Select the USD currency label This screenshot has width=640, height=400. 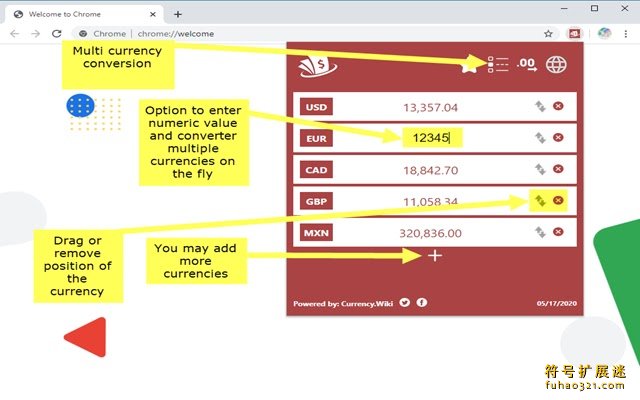pos(316,107)
